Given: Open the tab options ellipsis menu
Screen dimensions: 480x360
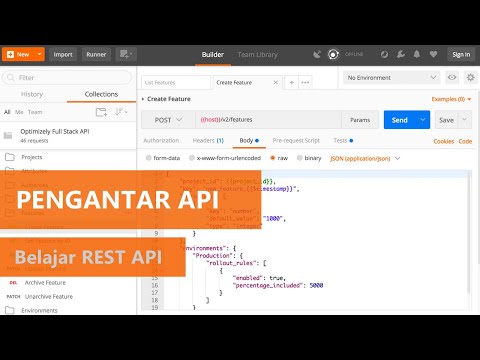Looking at the screenshot, I should (305, 82).
